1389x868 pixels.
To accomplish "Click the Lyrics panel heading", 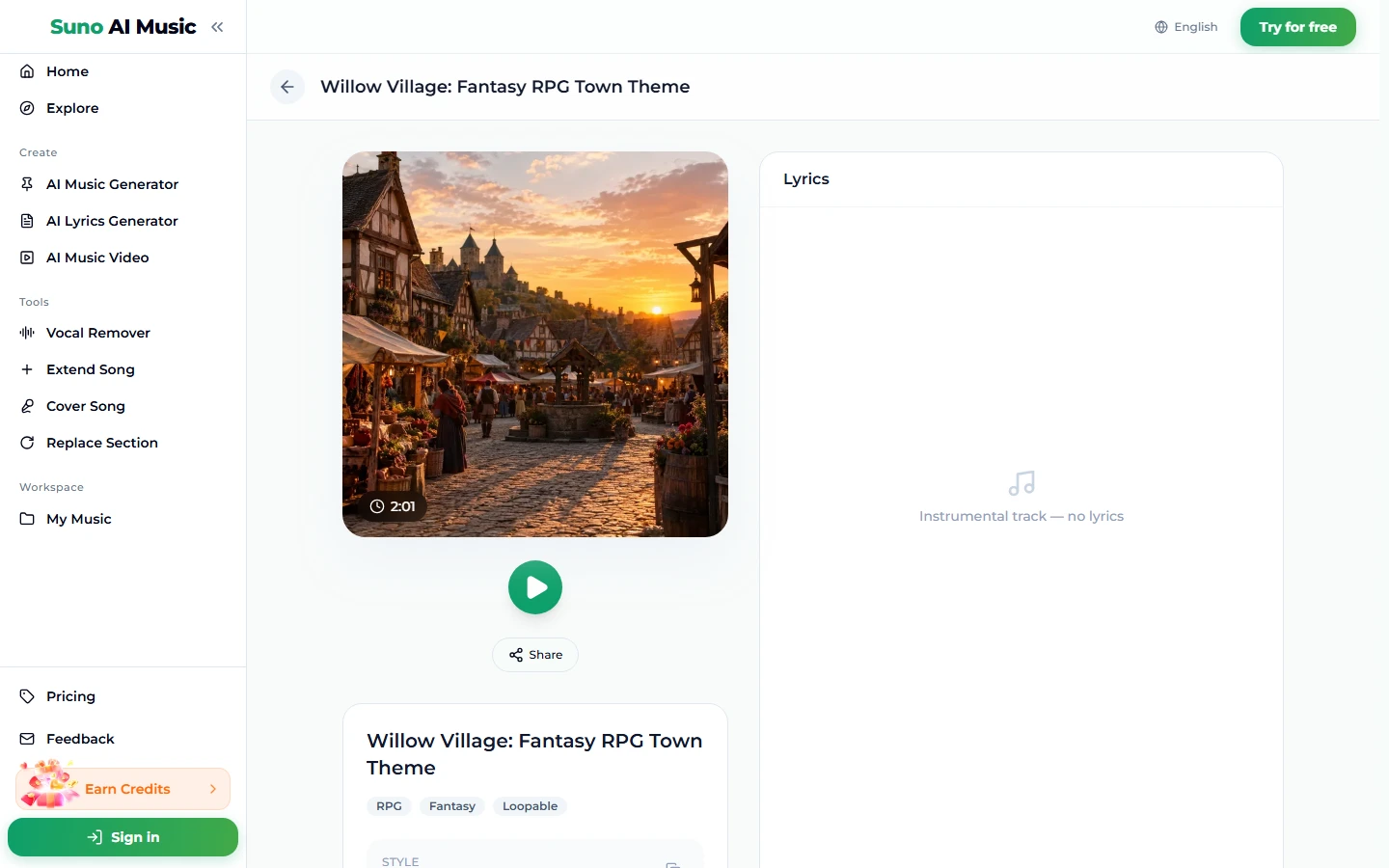I will pos(806,179).
